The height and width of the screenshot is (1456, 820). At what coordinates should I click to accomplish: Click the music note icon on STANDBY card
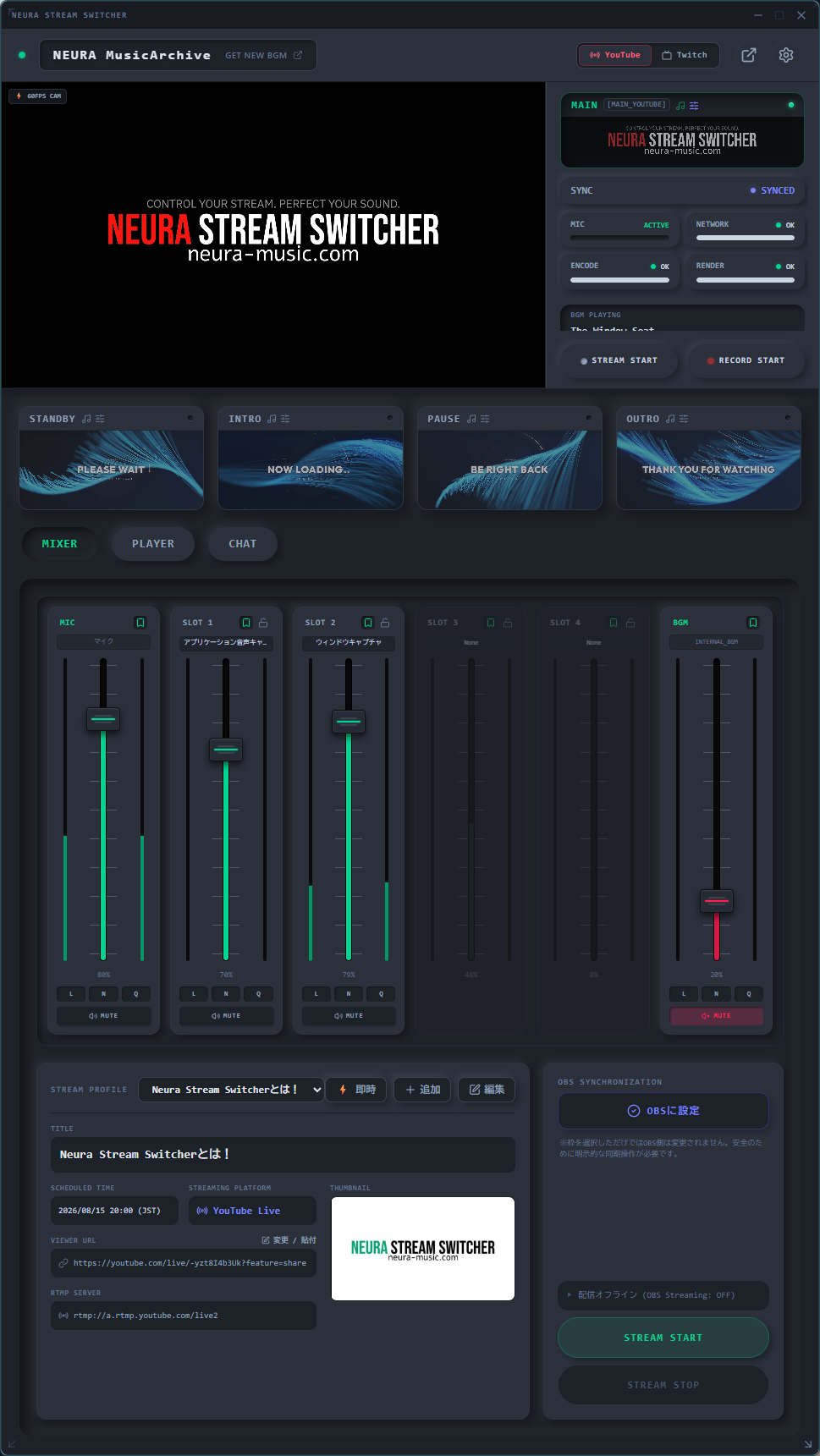[x=86, y=419]
